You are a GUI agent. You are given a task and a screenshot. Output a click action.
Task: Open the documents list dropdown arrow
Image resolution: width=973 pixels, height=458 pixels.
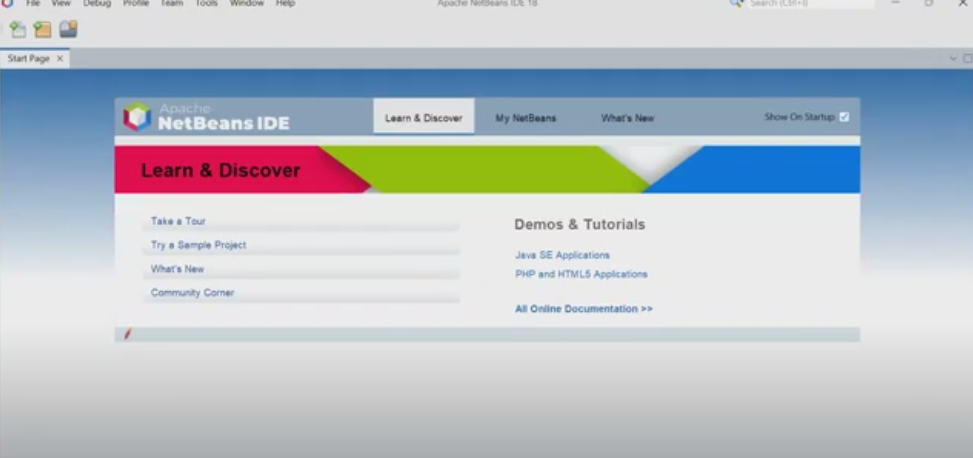point(954,58)
